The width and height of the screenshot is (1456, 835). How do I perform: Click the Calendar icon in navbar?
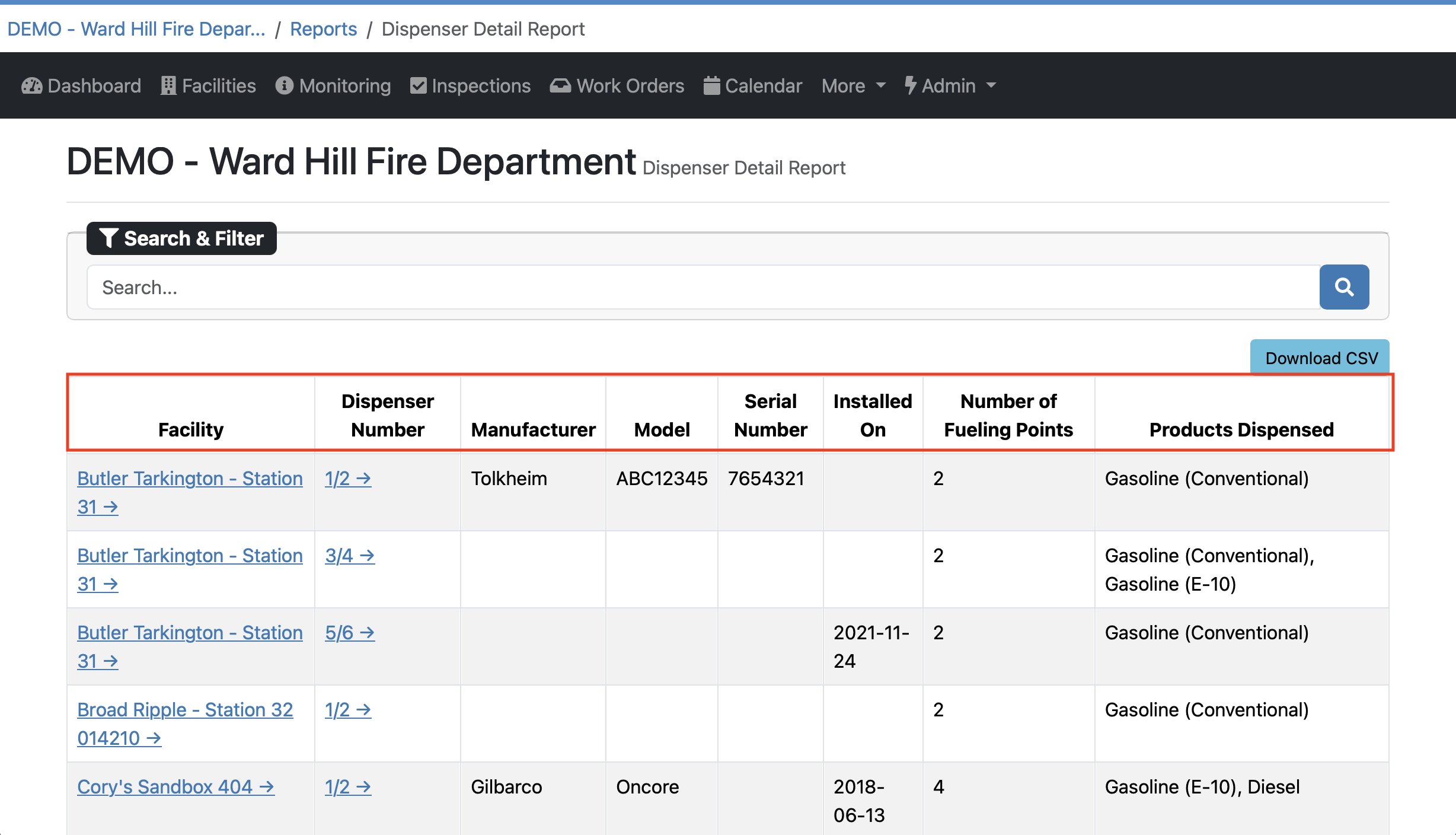(x=711, y=86)
